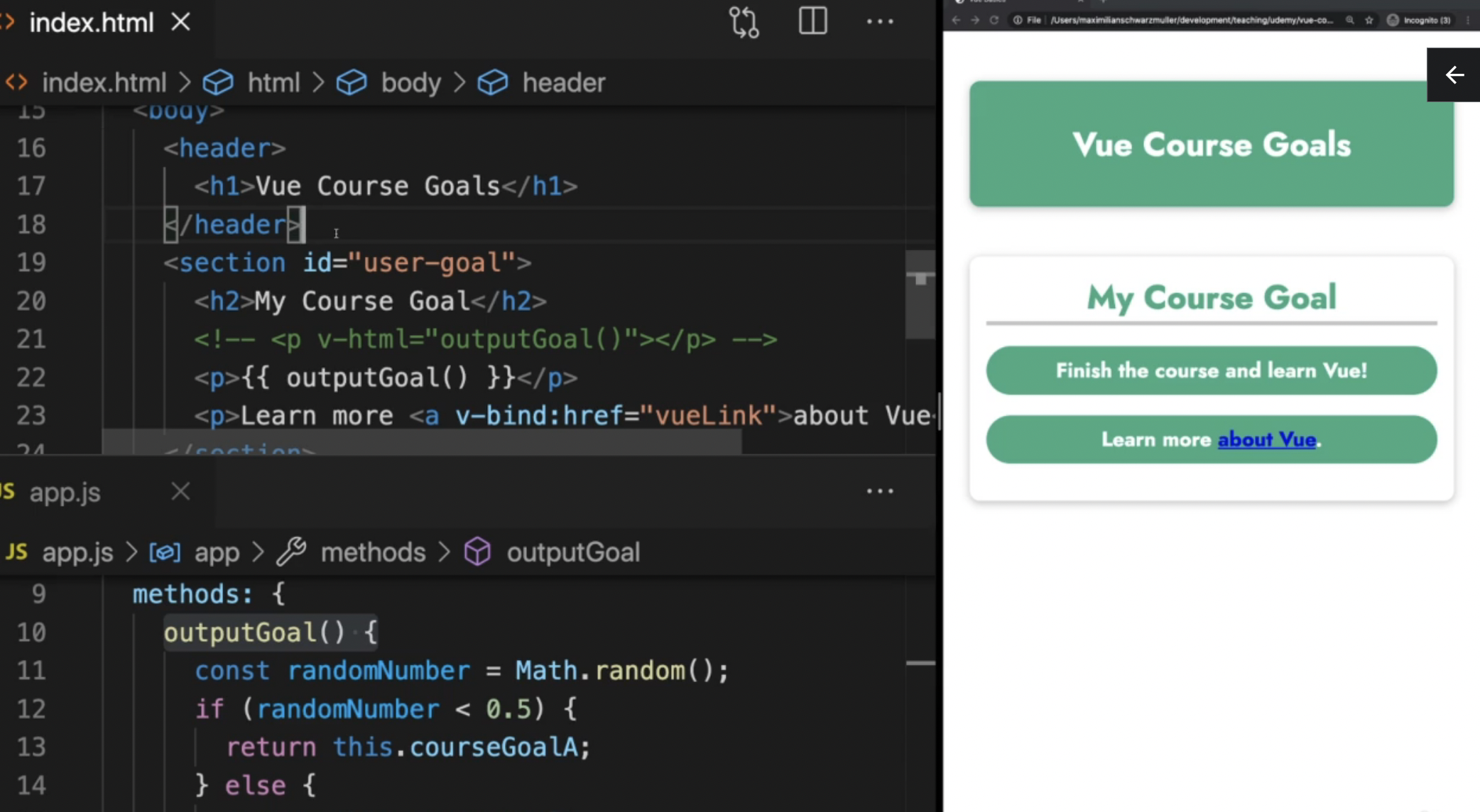Click the 'Vue Course Goals' h1 code text
The image size is (1480, 812).
[378, 186]
